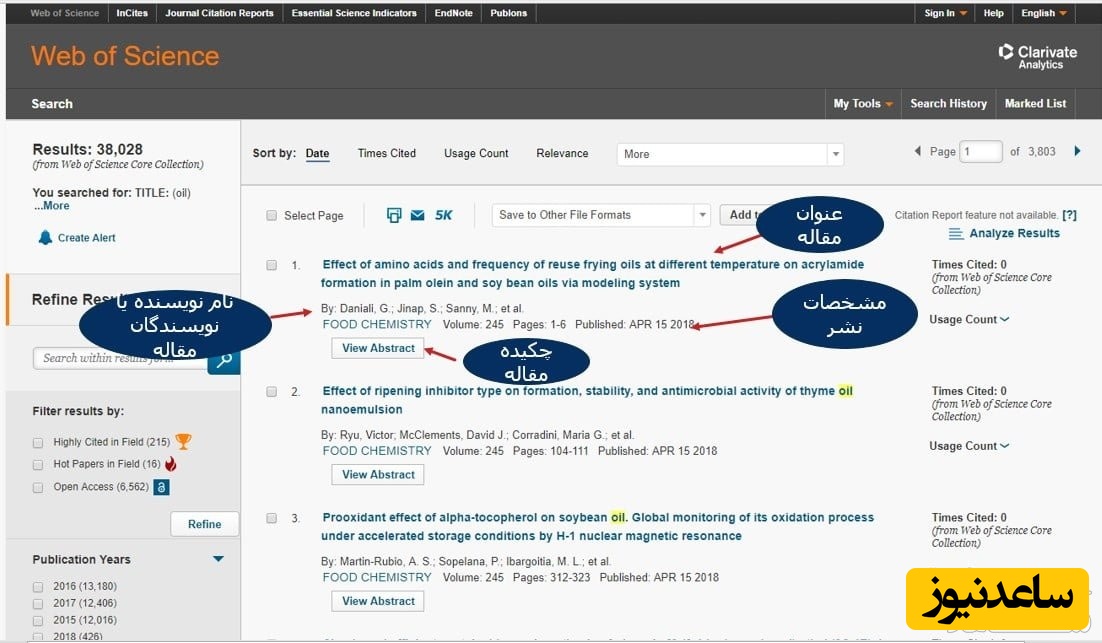Open the My Tools menu
The image size is (1102, 643).
pyautogui.click(x=863, y=104)
